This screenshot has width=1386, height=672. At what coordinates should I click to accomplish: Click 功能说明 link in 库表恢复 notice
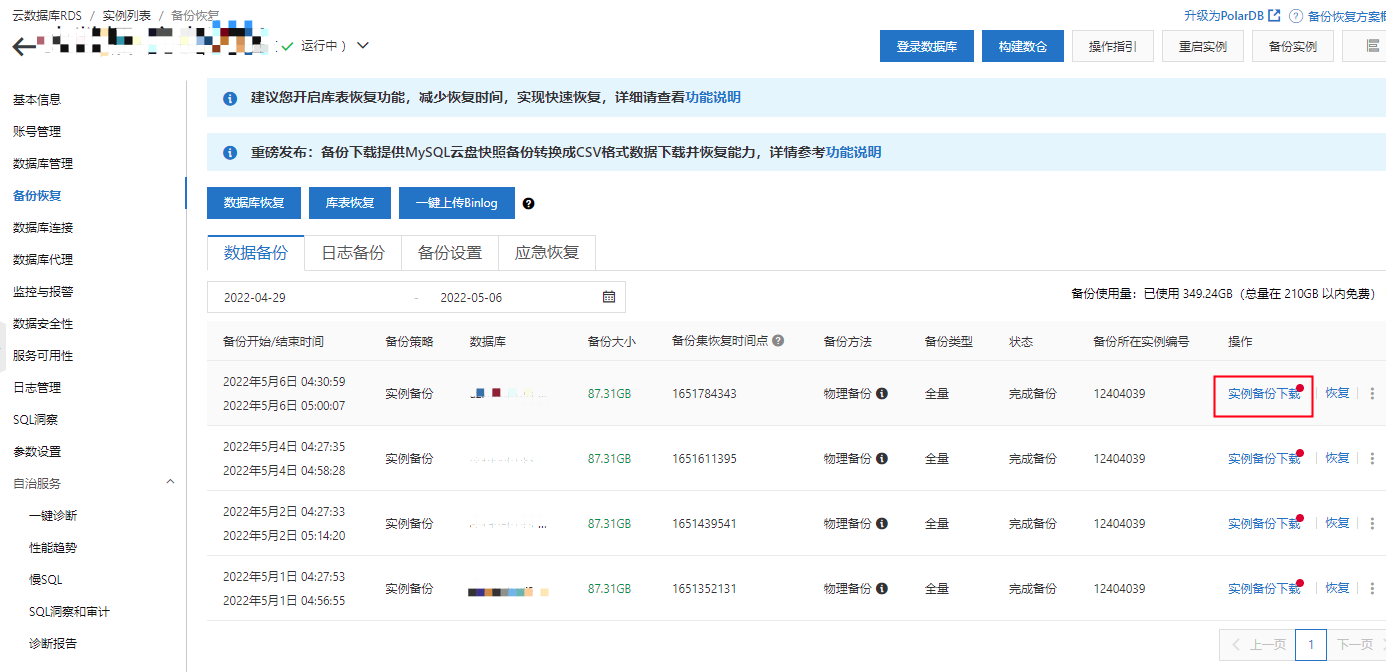(713, 97)
